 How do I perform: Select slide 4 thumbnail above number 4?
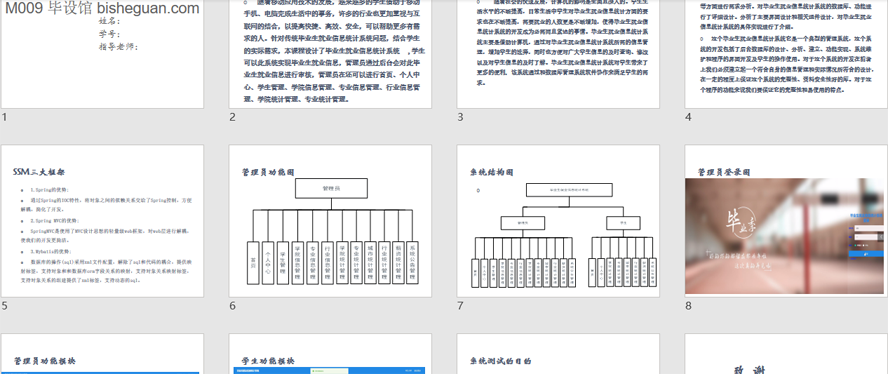point(786,54)
